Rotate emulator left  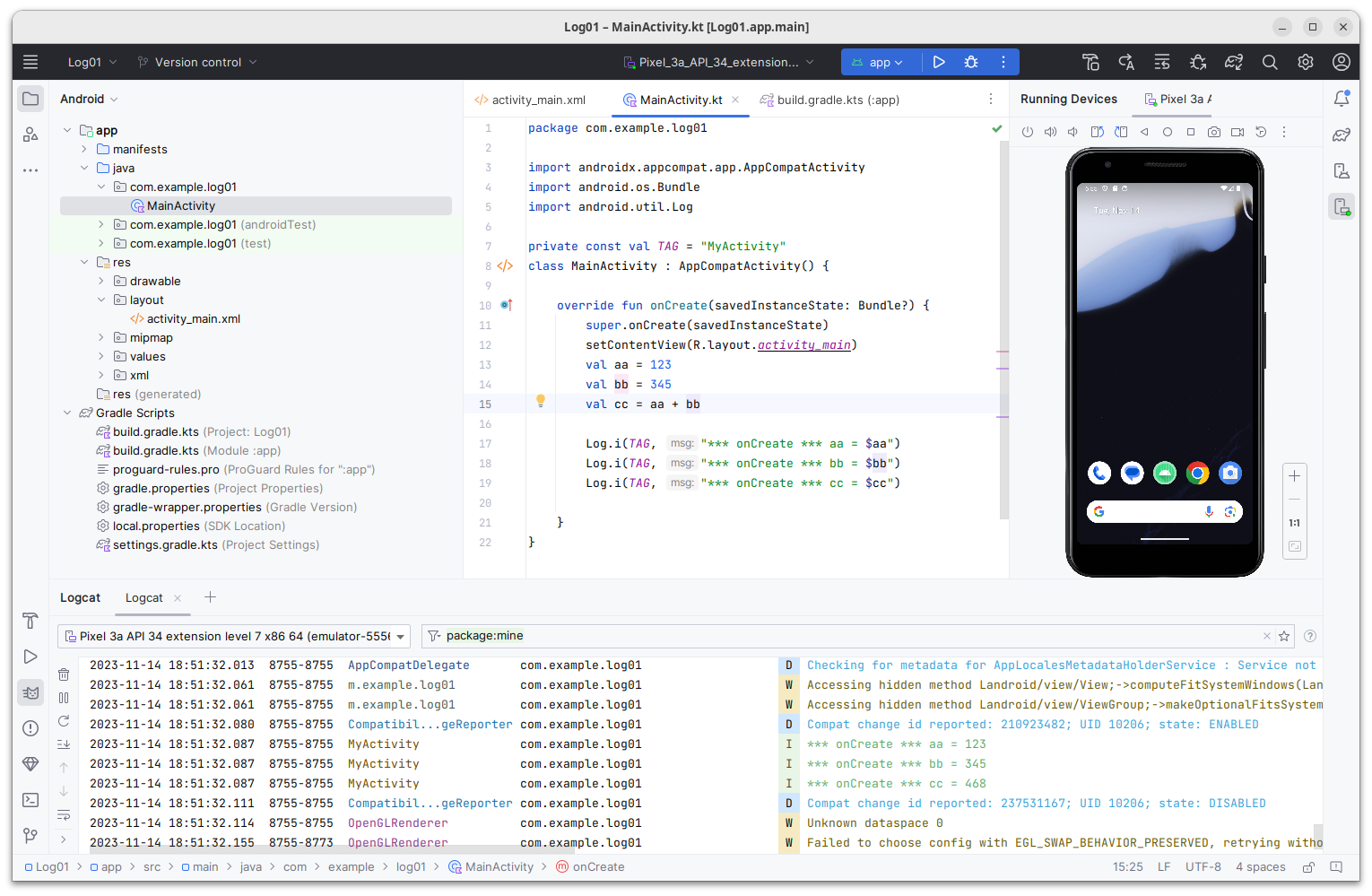tap(1097, 132)
